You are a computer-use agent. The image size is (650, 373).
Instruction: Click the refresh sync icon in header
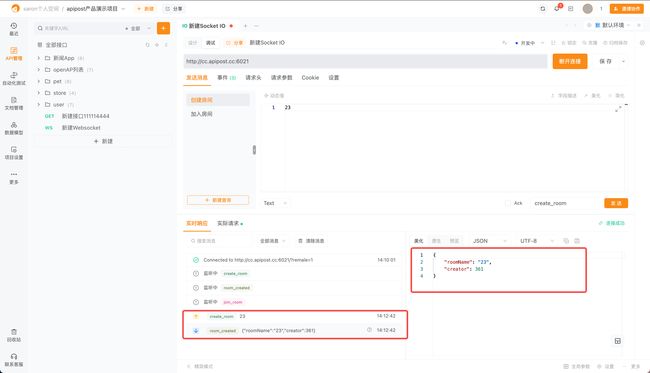pos(543,9)
